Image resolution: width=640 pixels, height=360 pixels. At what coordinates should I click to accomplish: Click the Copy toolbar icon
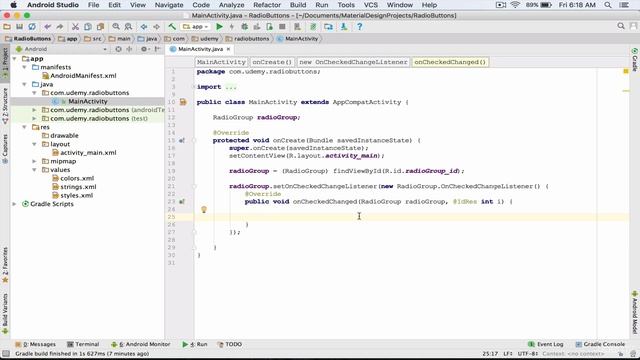[x=88, y=27]
